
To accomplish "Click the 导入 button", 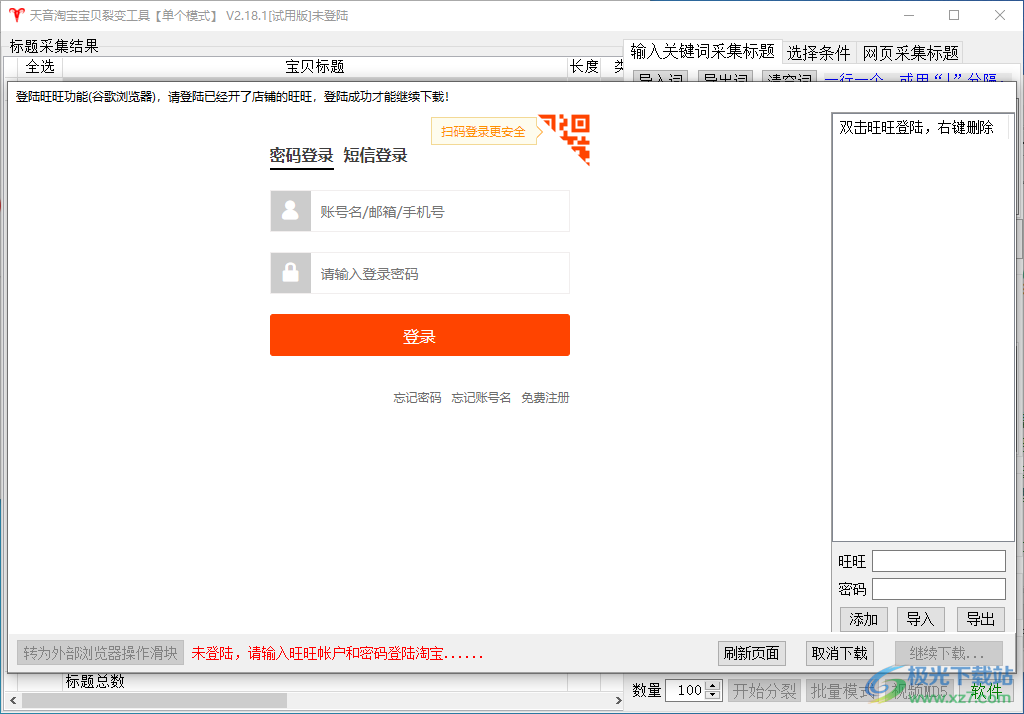I will coord(921,619).
